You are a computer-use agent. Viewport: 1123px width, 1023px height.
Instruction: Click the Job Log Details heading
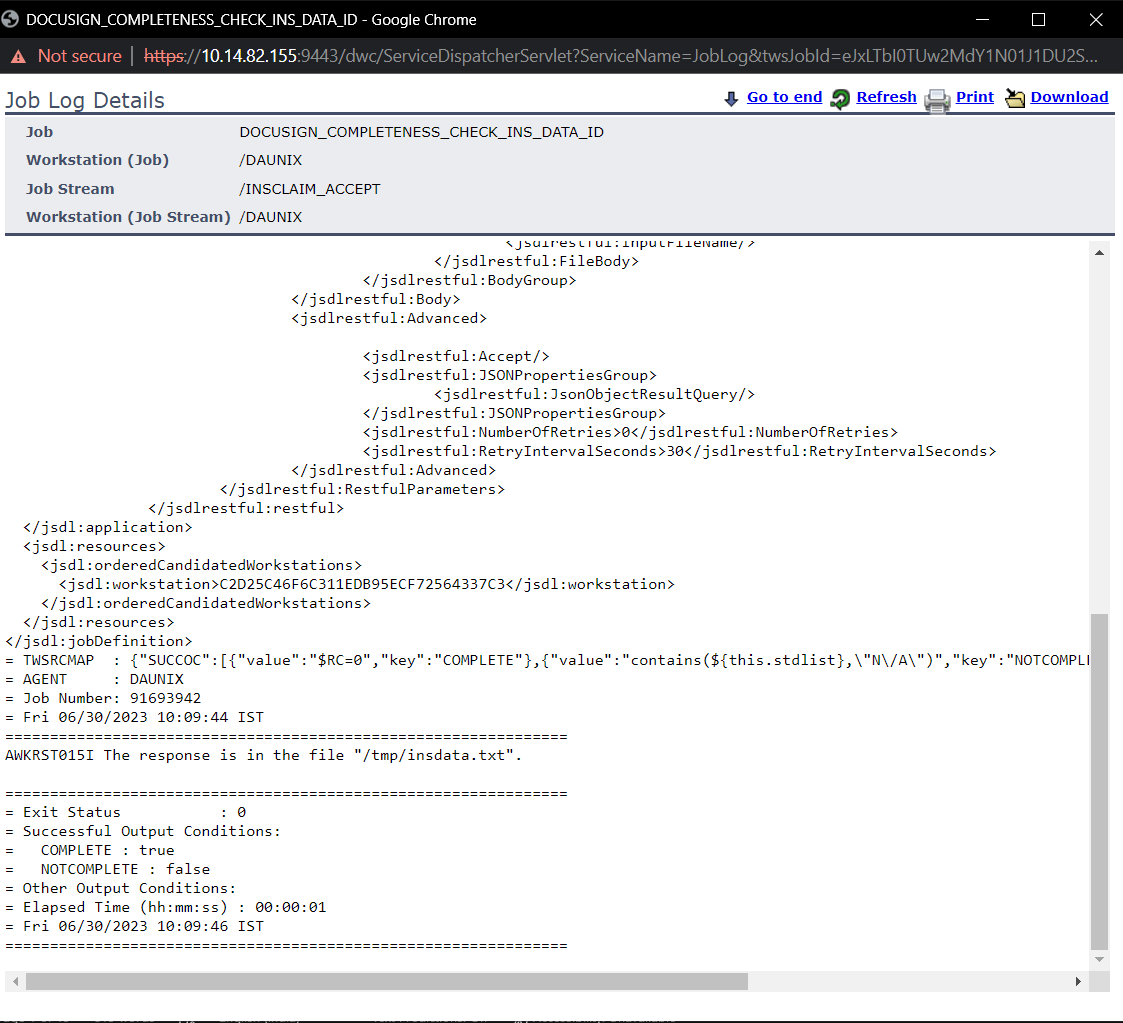click(x=85, y=100)
